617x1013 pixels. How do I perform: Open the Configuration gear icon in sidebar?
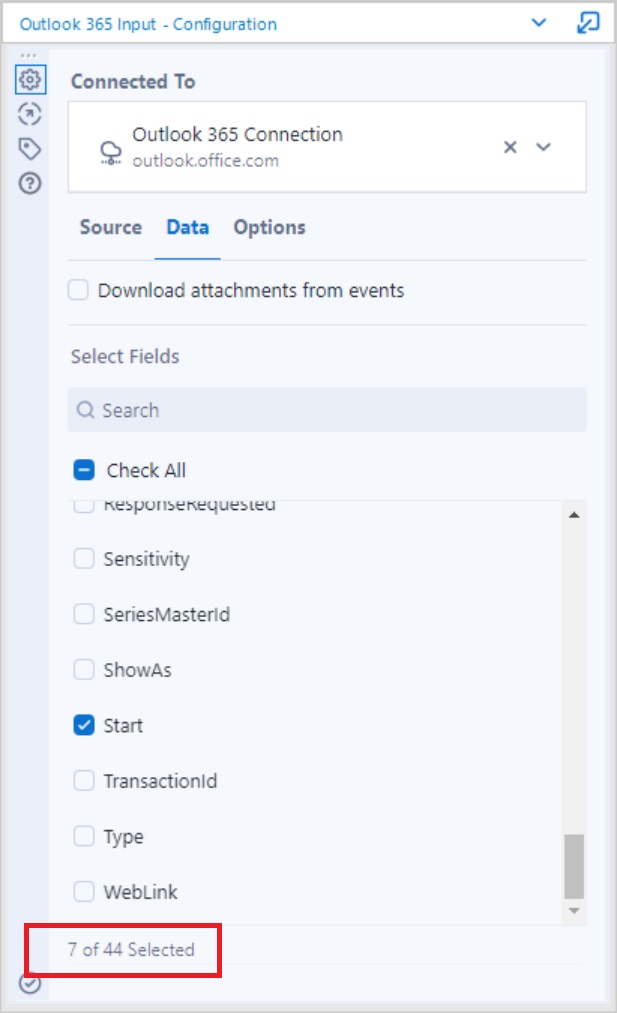tap(30, 79)
